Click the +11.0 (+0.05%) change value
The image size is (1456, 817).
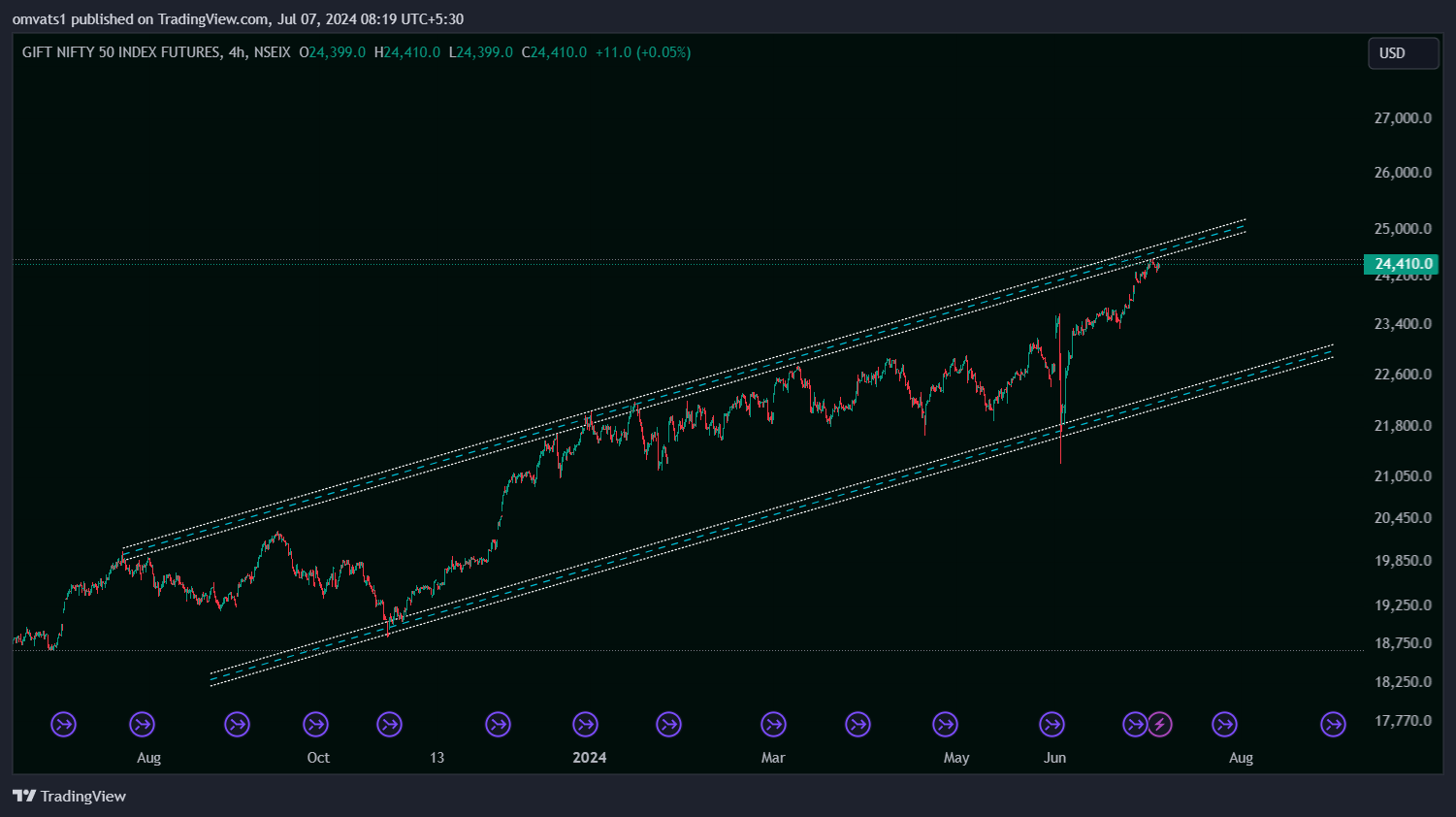coord(643,52)
